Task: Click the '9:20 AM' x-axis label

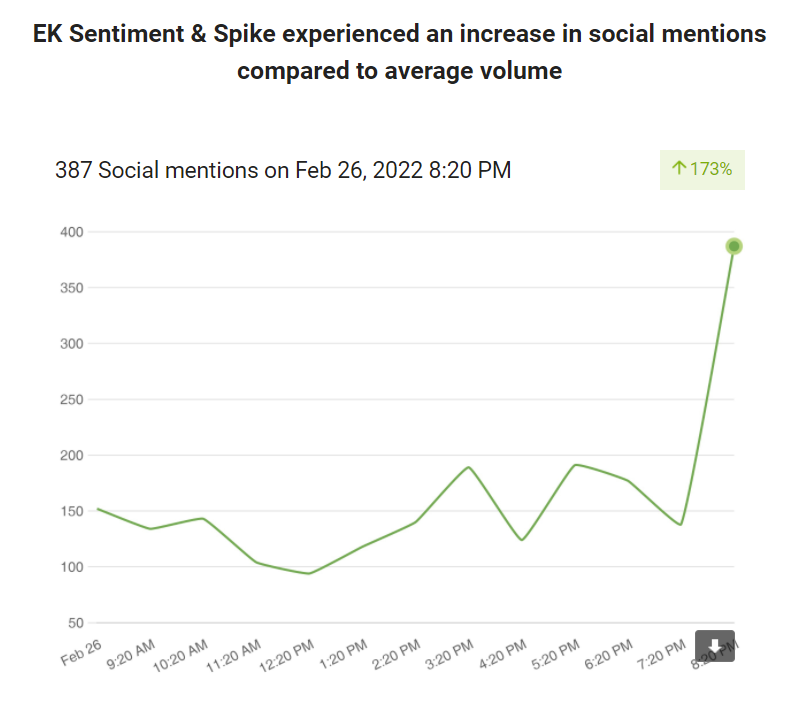Action: 131,653
